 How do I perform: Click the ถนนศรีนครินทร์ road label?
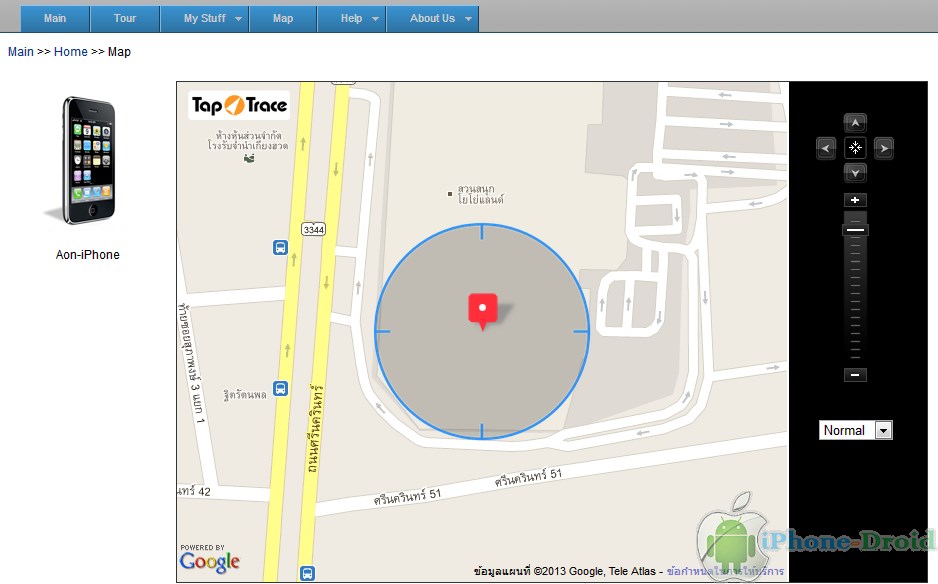pos(315,428)
